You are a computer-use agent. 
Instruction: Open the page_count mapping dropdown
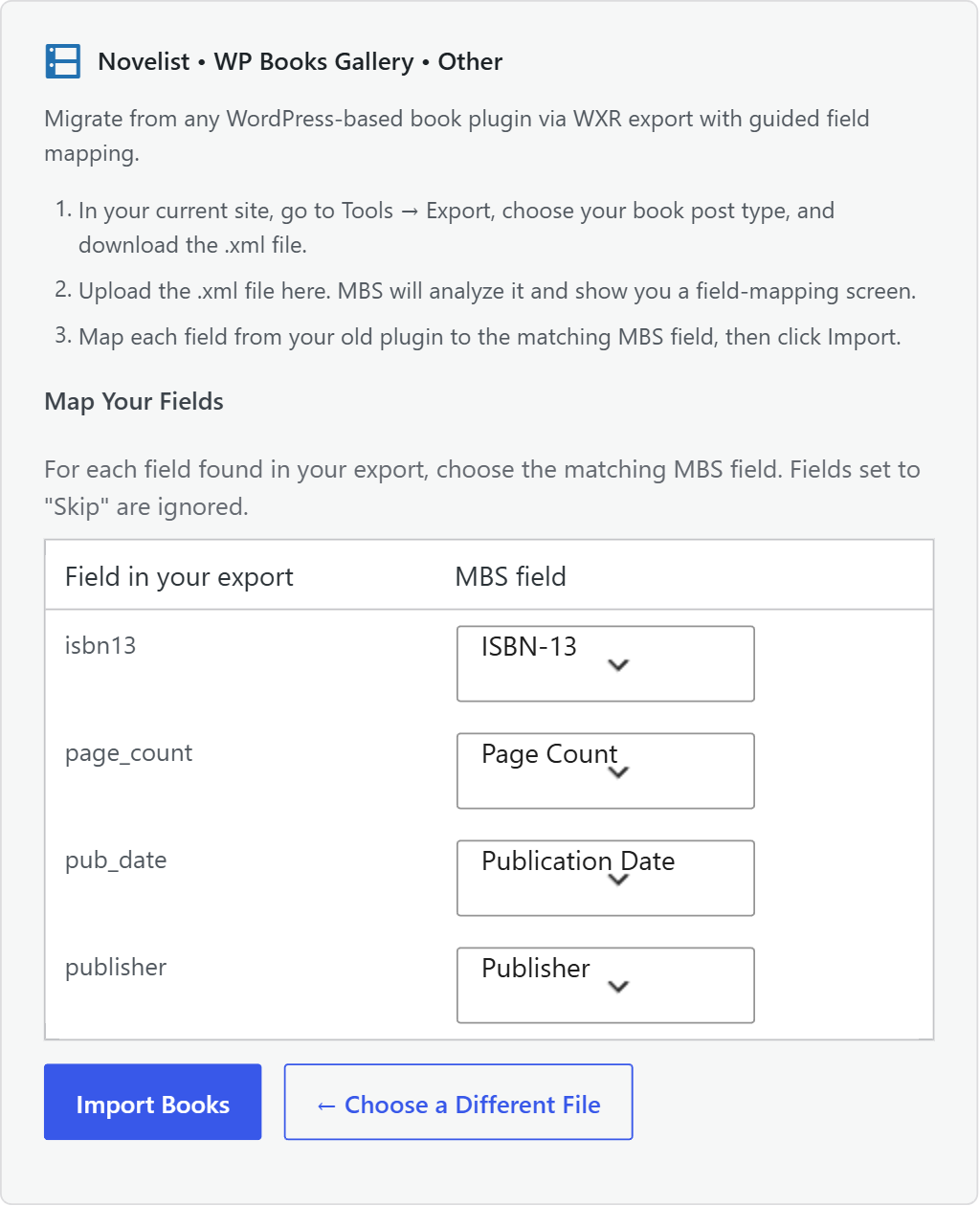click(606, 770)
